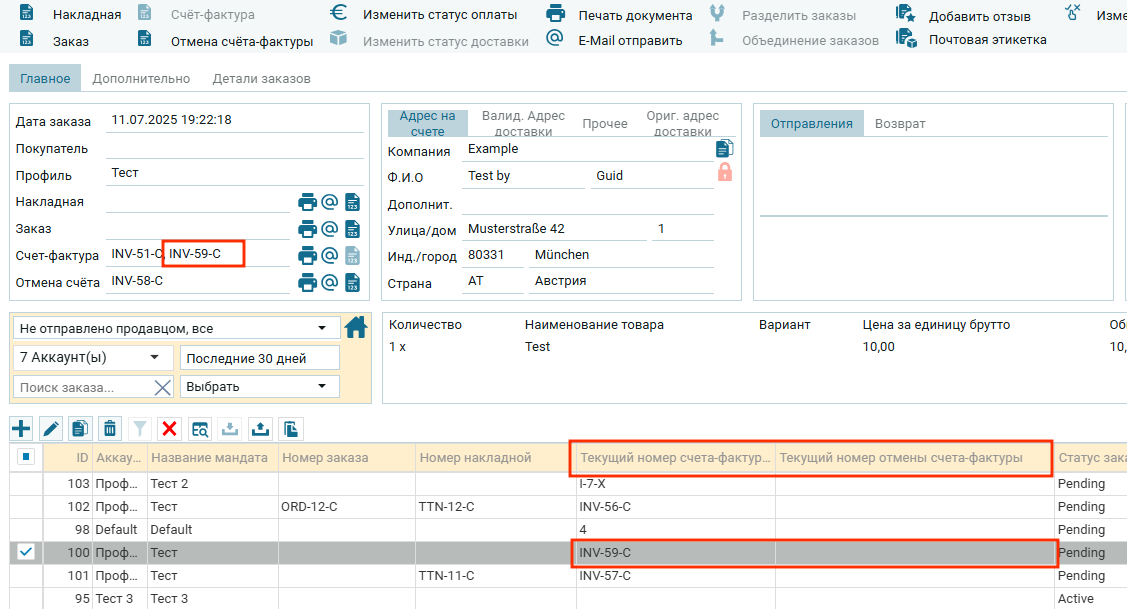This screenshot has height=609, width=1127.
Task: Click the red X icon in the table toolbar
Action: tap(170, 429)
